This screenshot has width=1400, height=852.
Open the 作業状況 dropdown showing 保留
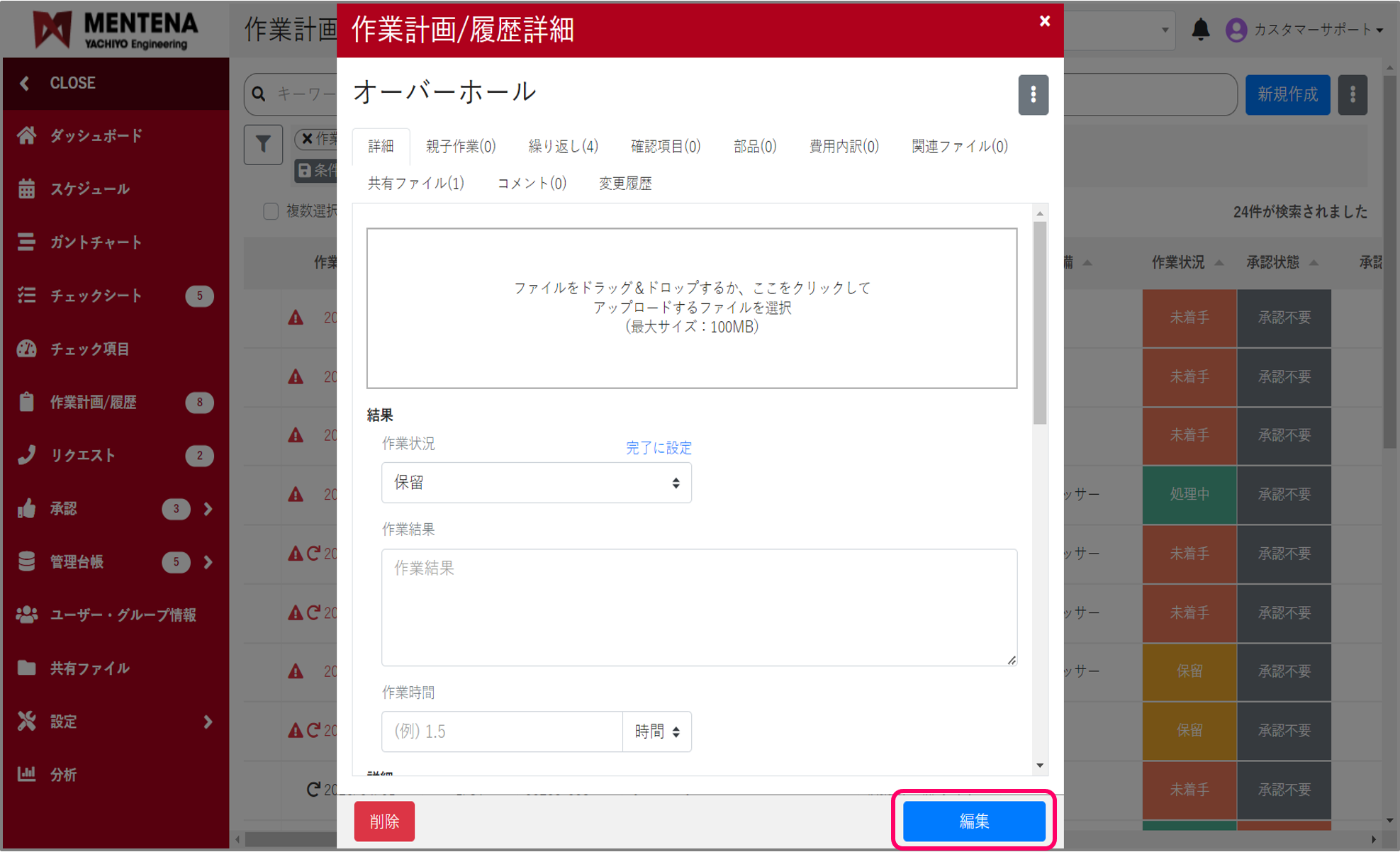pyautogui.click(x=536, y=483)
